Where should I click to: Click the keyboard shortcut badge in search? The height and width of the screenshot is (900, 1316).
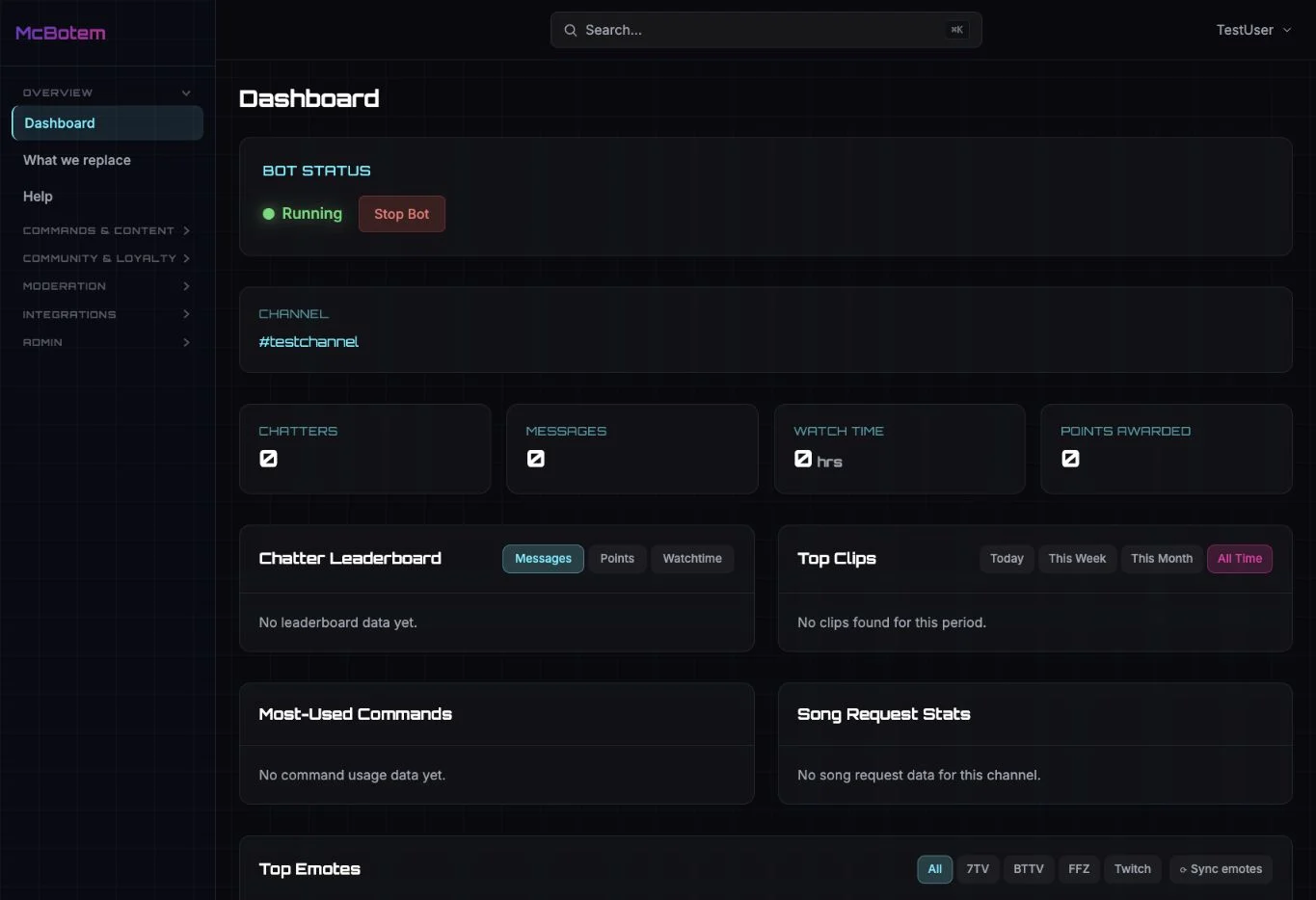pyautogui.click(x=956, y=30)
